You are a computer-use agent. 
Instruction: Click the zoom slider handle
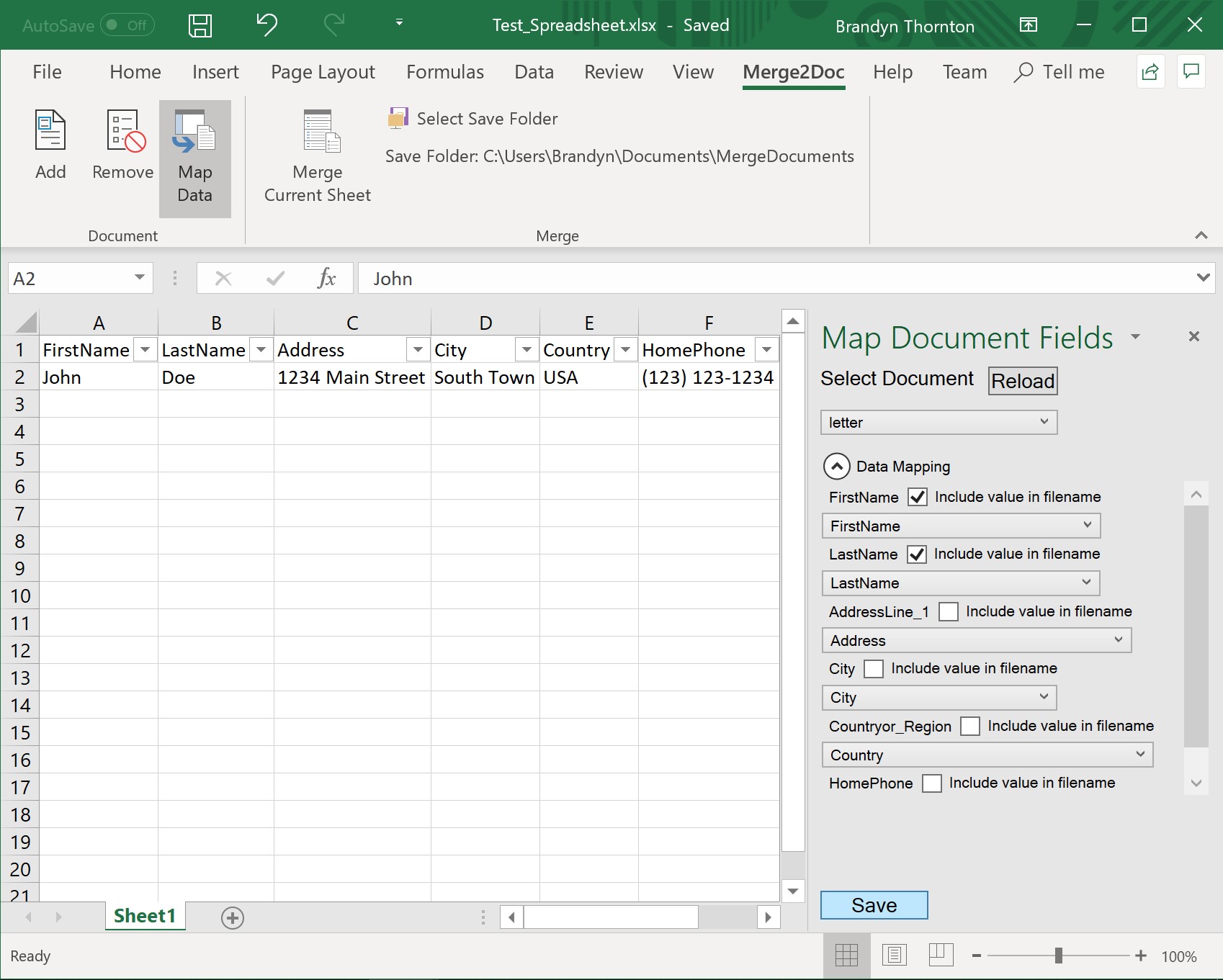point(1058,956)
